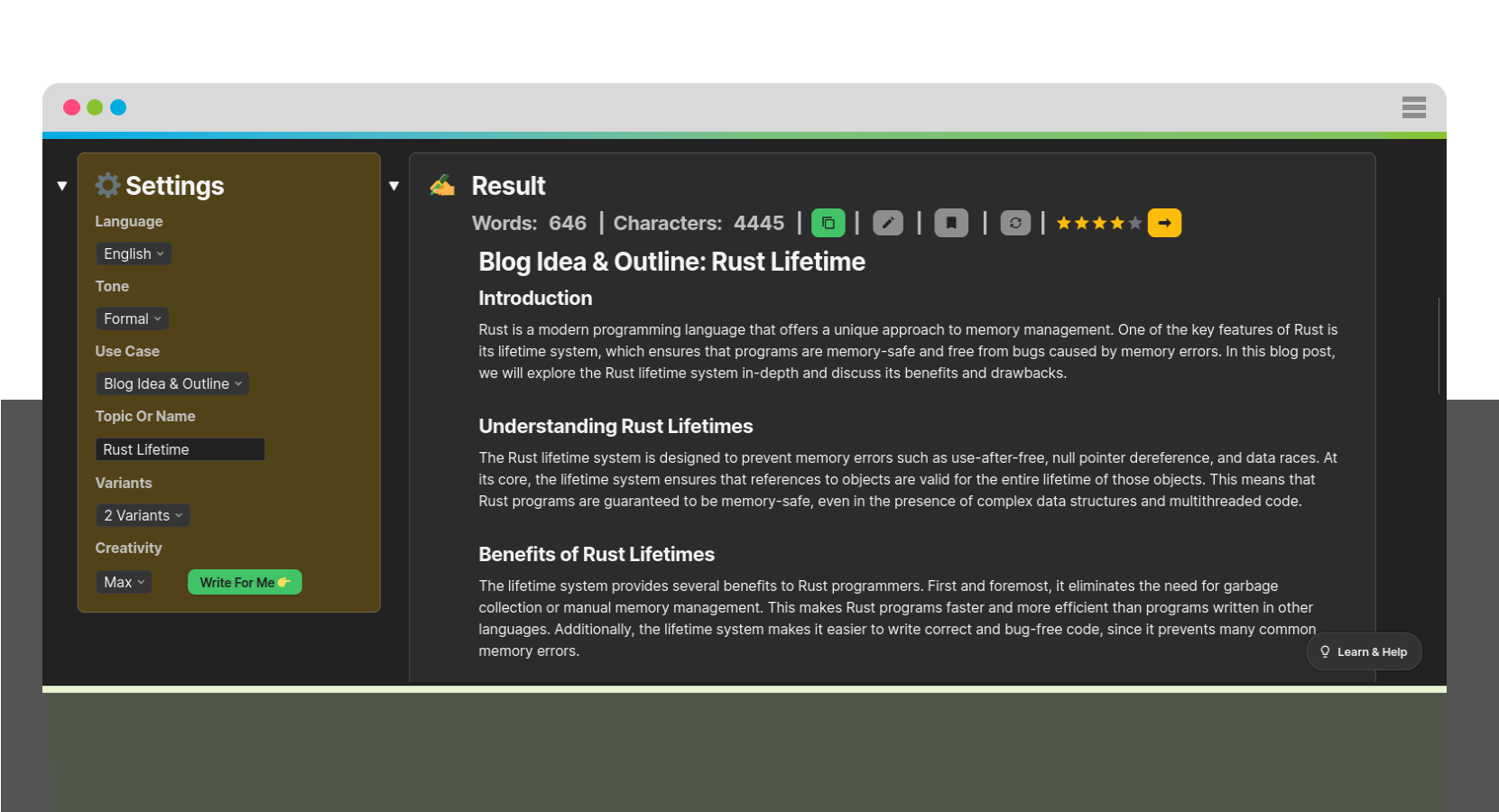The width and height of the screenshot is (1499, 812).
Task: Open the hamburger menu in the title bar
Action: point(1414,107)
